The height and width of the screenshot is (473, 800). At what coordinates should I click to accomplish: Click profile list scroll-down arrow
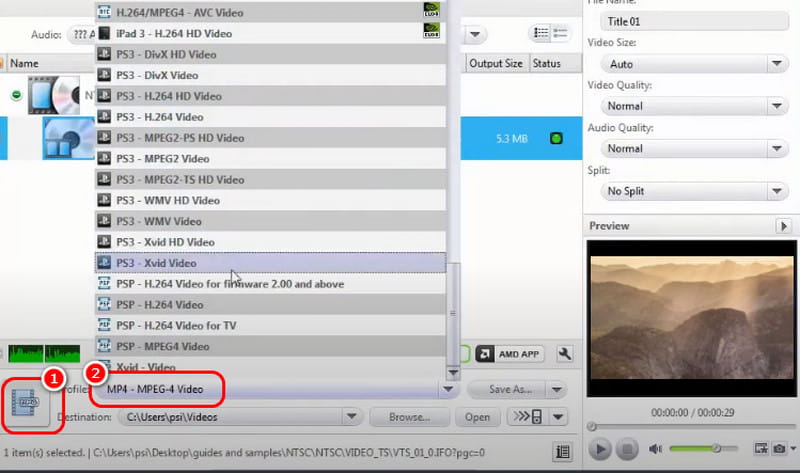[x=453, y=373]
